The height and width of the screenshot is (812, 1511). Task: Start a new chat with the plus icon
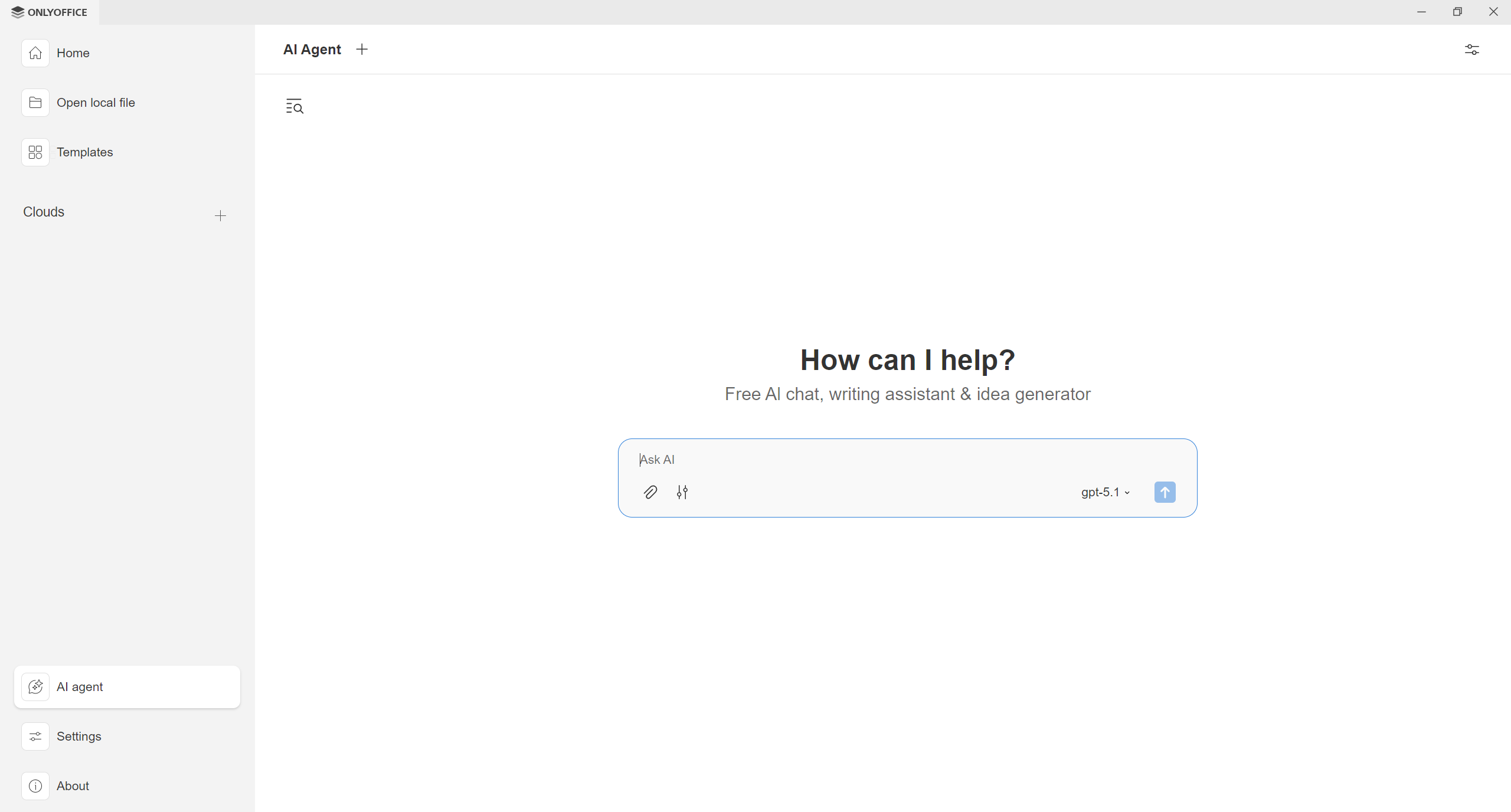362,50
